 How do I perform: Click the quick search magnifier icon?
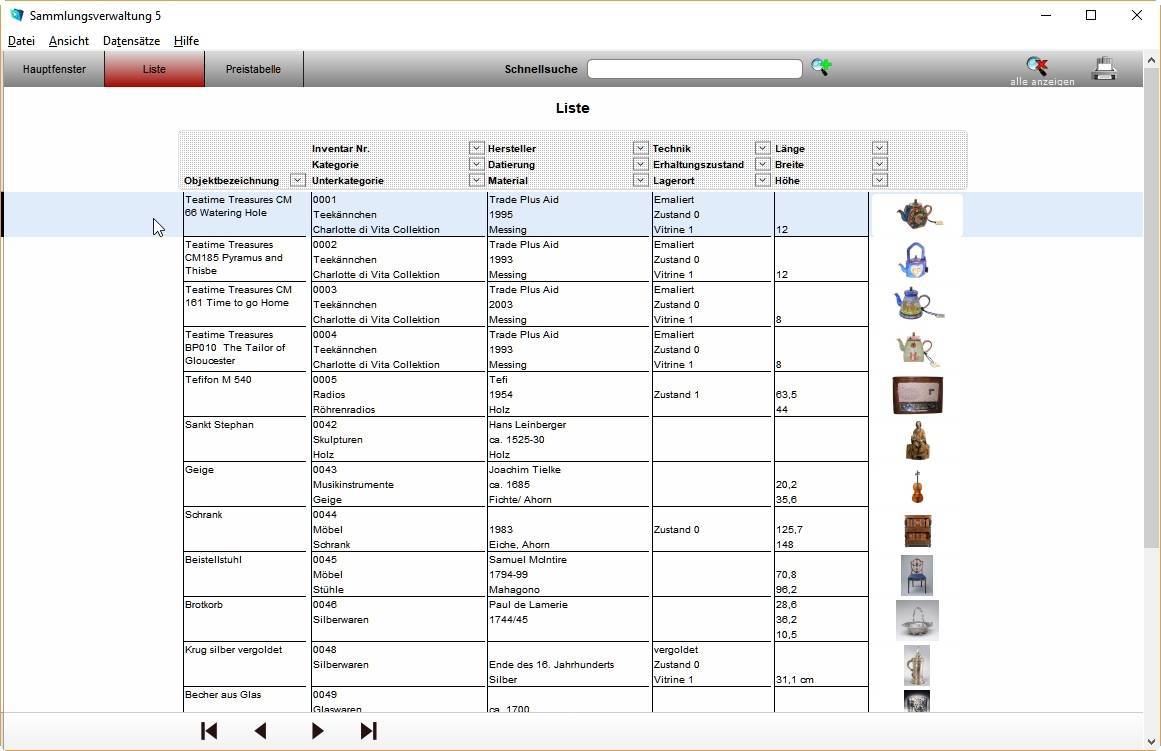click(821, 68)
